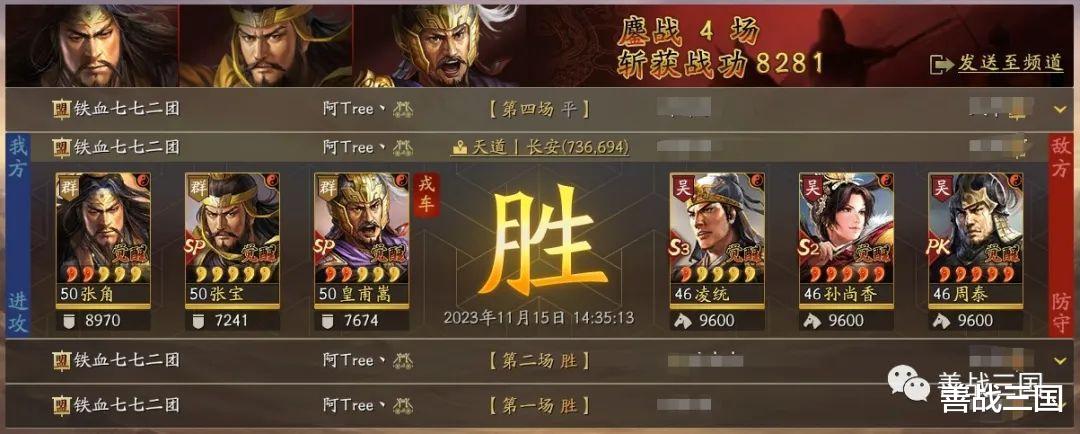Viewport: 1080px width, 434px height.
Task: Click shield troop icon beside 8970
Action: point(68,321)
